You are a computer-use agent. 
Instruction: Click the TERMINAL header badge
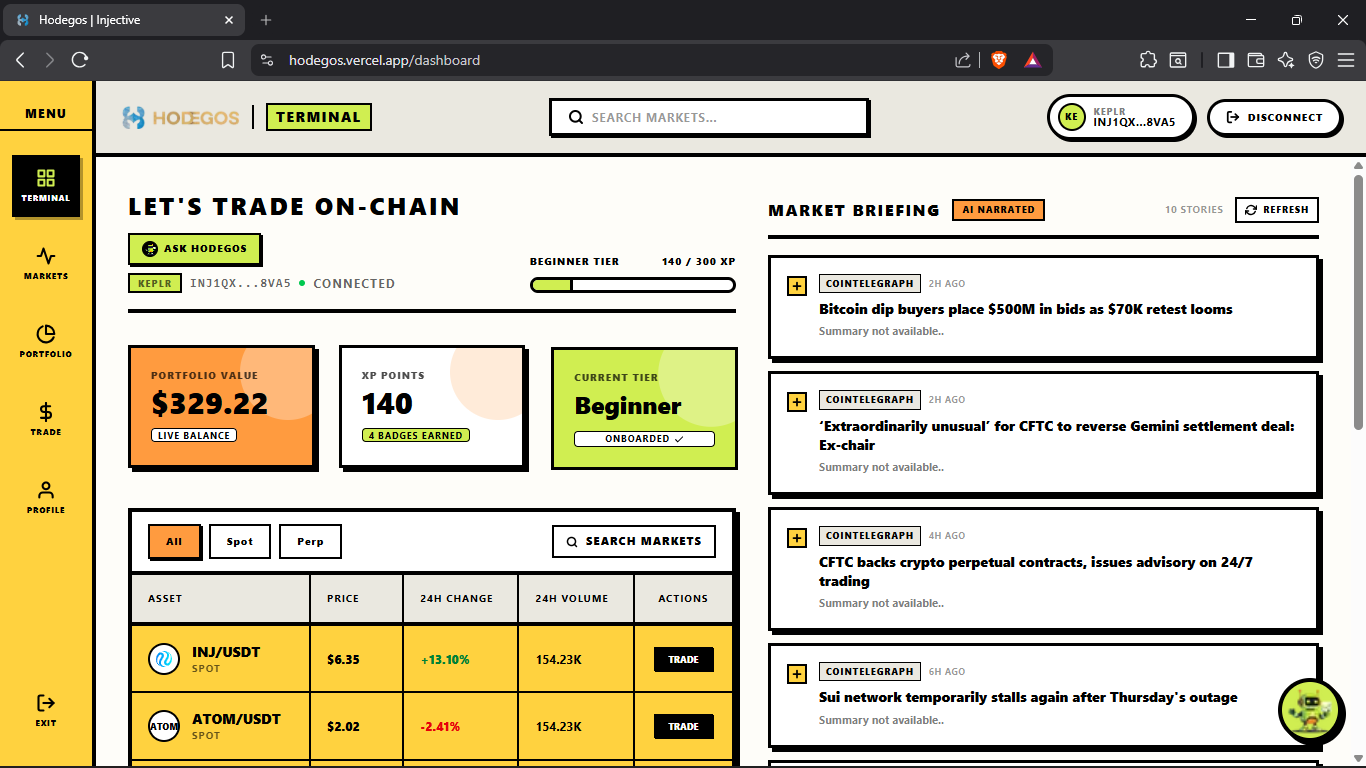[x=319, y=117]
